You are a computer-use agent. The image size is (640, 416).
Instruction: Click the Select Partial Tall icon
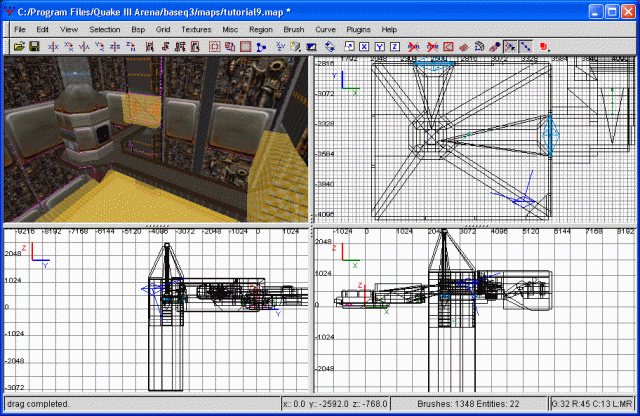pos(180,47)
